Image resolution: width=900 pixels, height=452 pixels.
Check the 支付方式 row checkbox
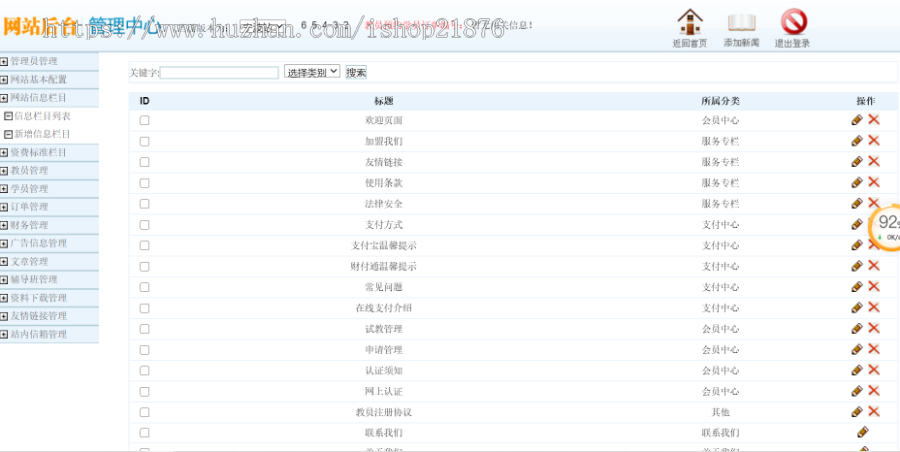145,225
